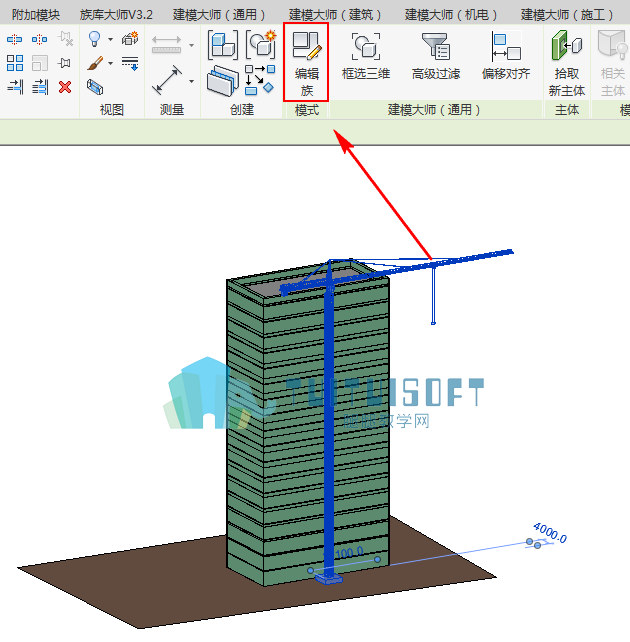The width and height of the screenshot is (630, 642).
Task: Click the create similar cubes icon
Action: pyautogui.click(x=223, y=45)
